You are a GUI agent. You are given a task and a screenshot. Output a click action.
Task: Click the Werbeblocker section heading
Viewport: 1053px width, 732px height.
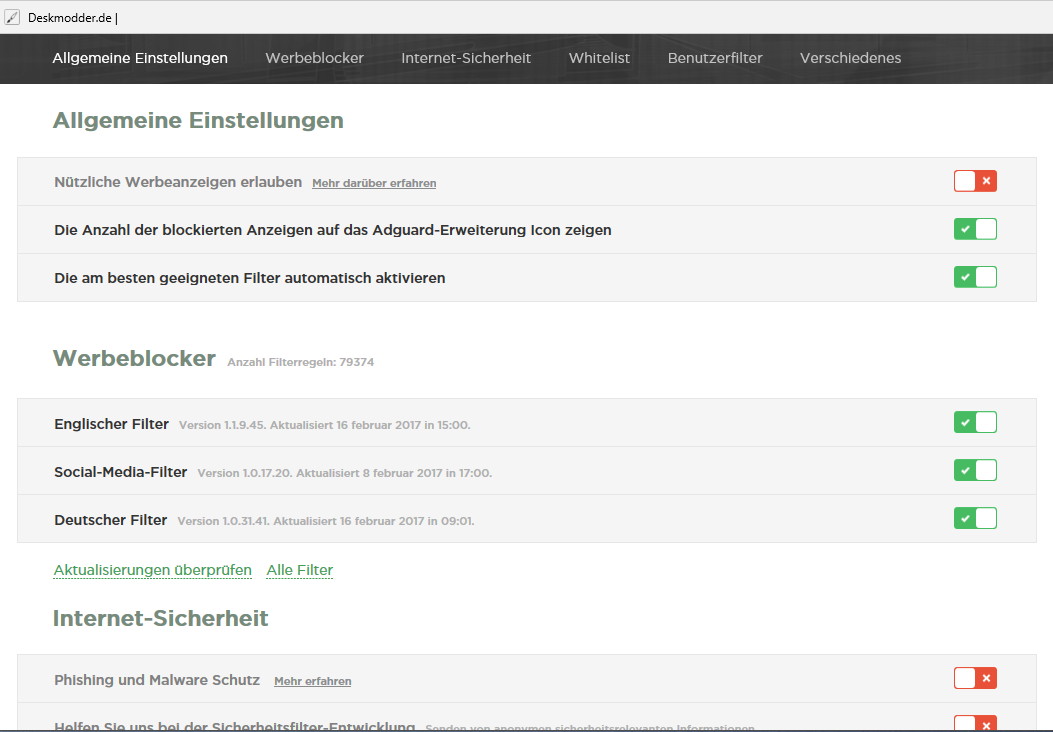(134, 358)
